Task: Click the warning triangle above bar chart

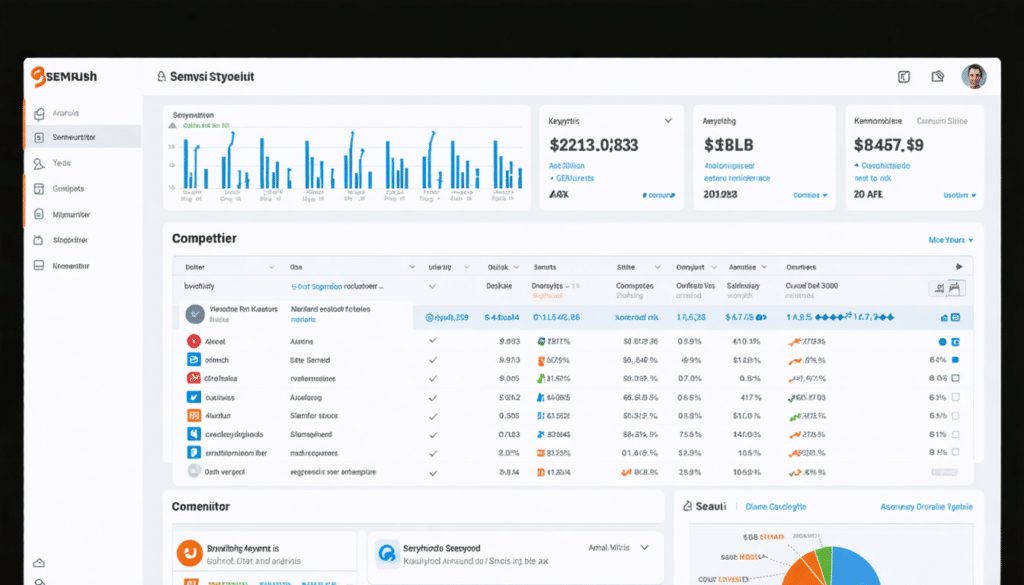Action: coord(172,125)
